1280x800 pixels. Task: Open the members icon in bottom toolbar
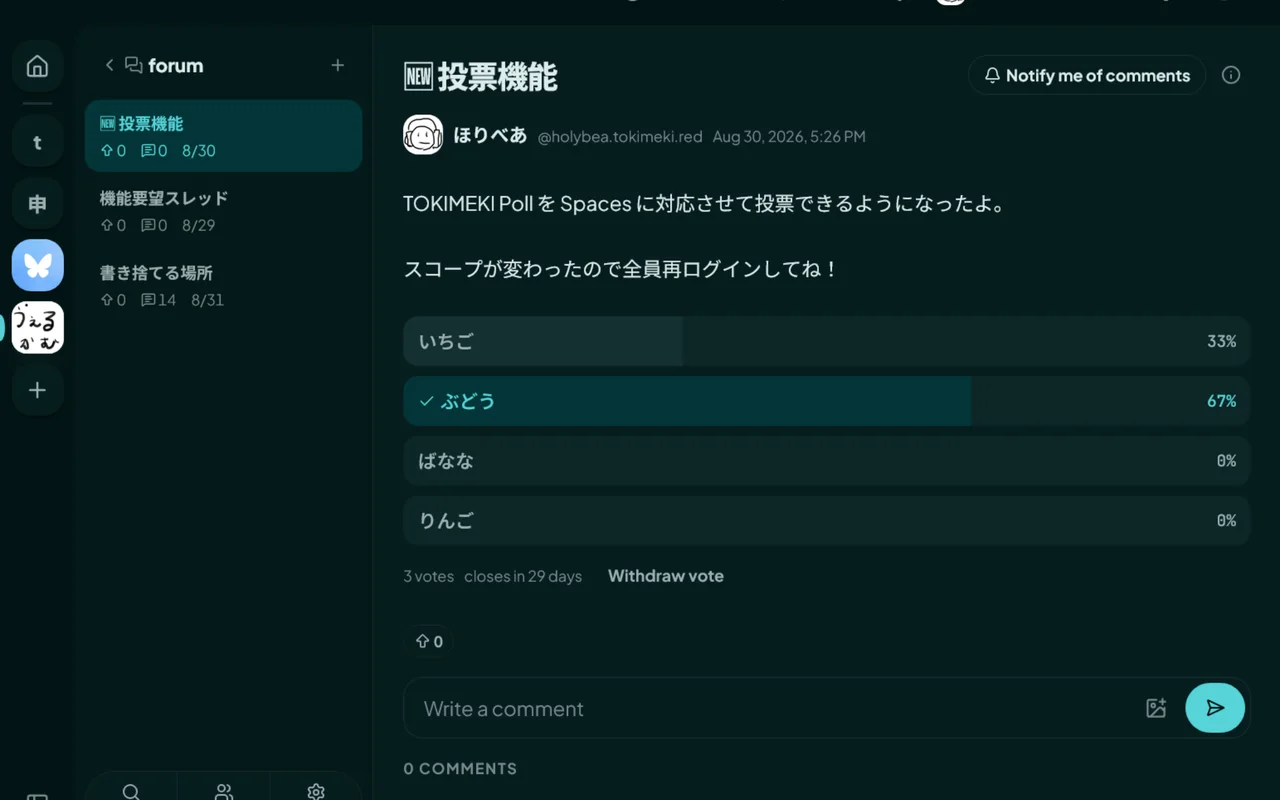pos(224,791)
